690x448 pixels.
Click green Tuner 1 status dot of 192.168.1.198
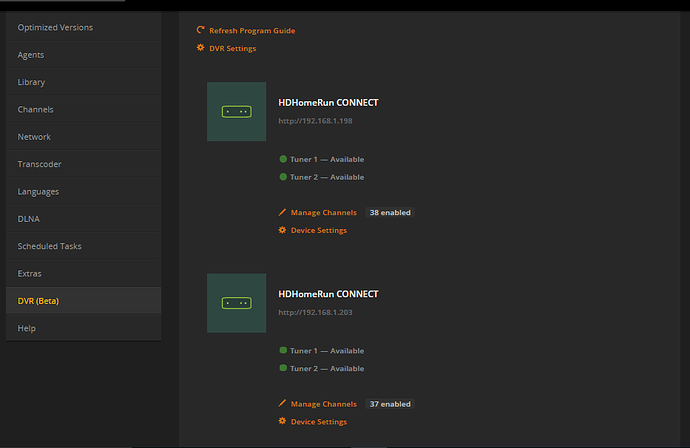(x=283, y=159)
